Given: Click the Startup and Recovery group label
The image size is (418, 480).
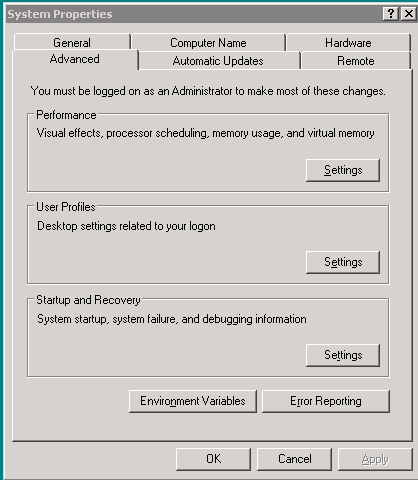Looking at the screenshot, I should [x=88, y=300].
